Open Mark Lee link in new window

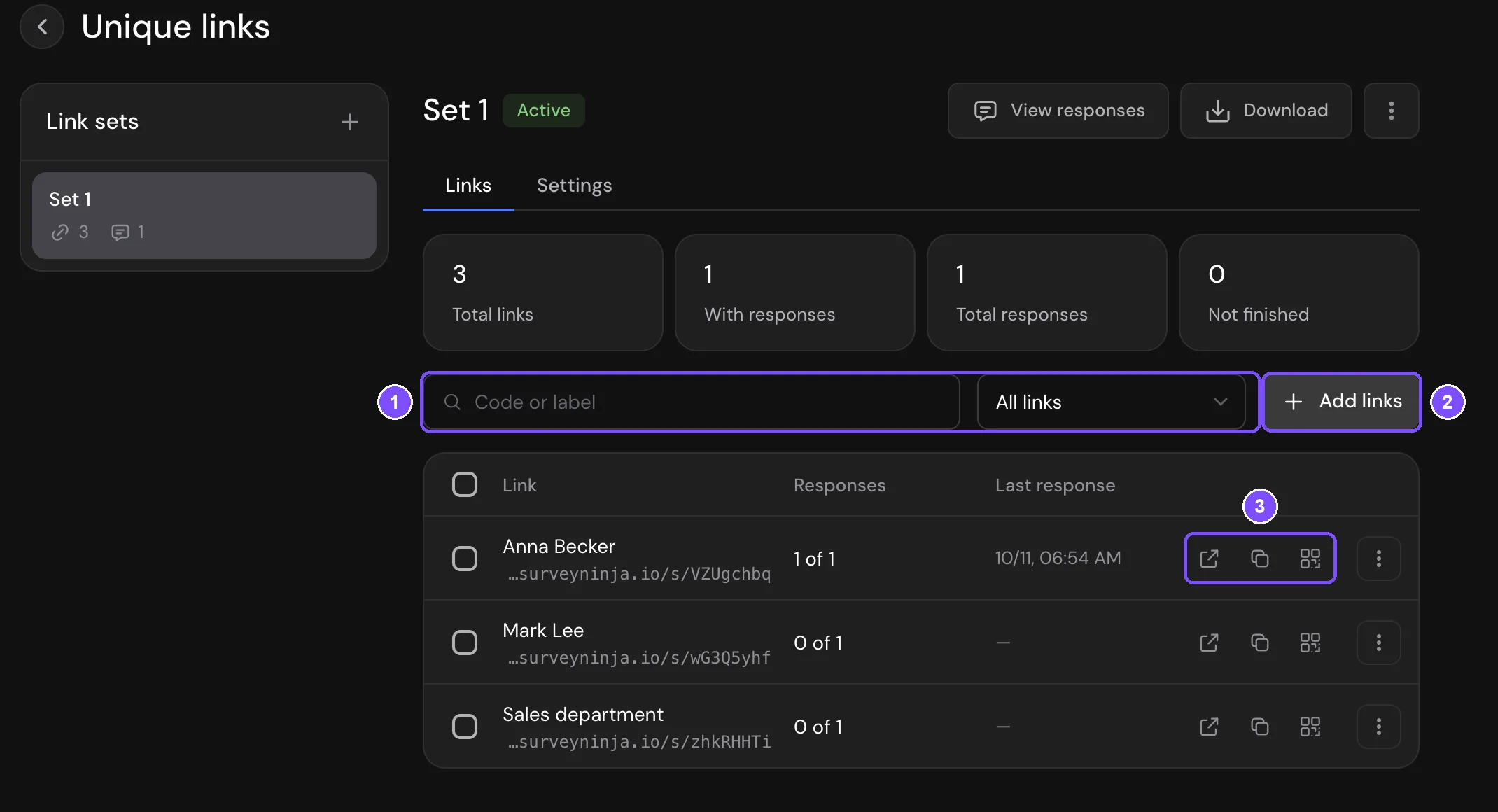pyautogui.click(x=1209, y=643)
